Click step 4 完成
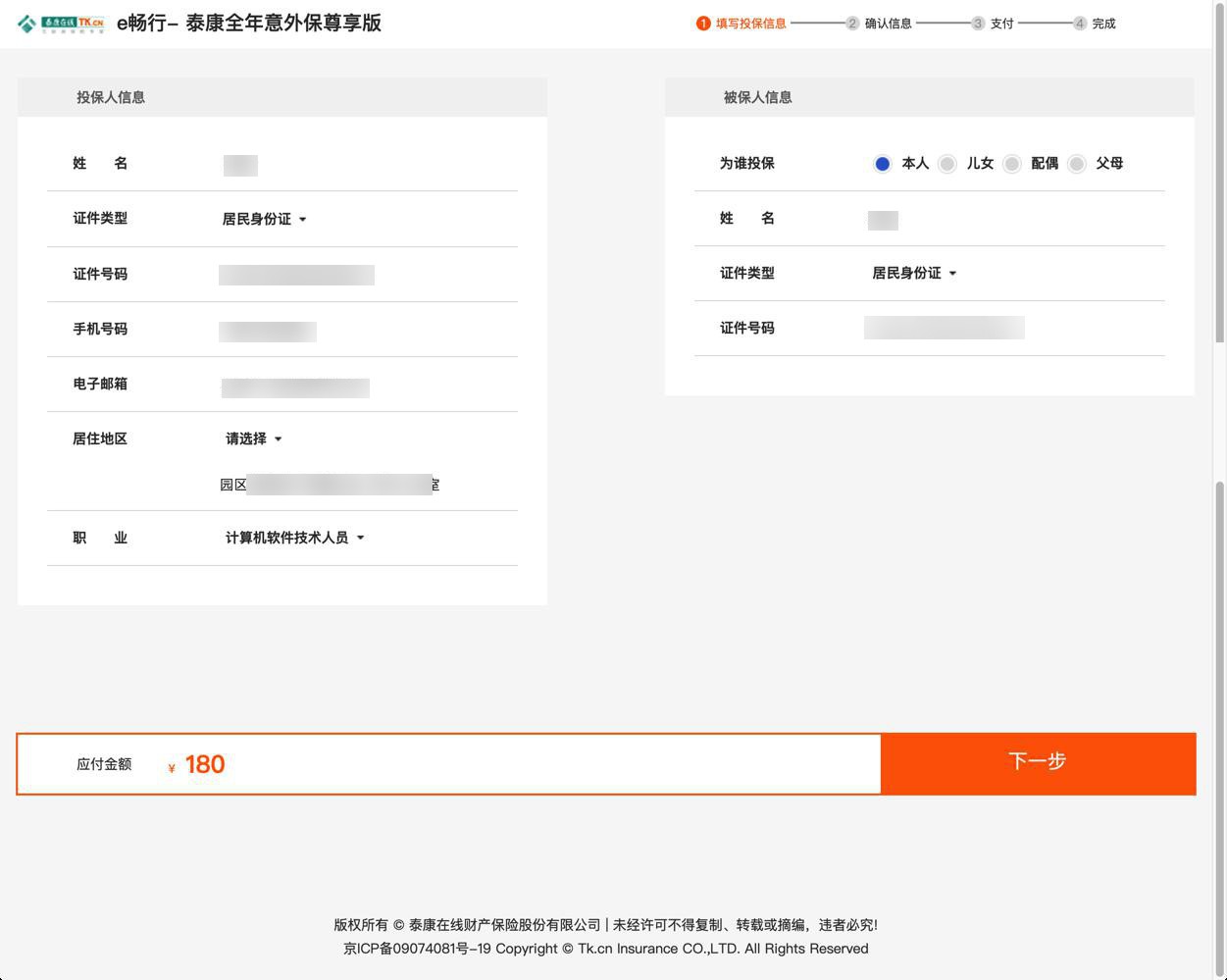Screen dimensions: 1227x980 [x=1095, y=24]
